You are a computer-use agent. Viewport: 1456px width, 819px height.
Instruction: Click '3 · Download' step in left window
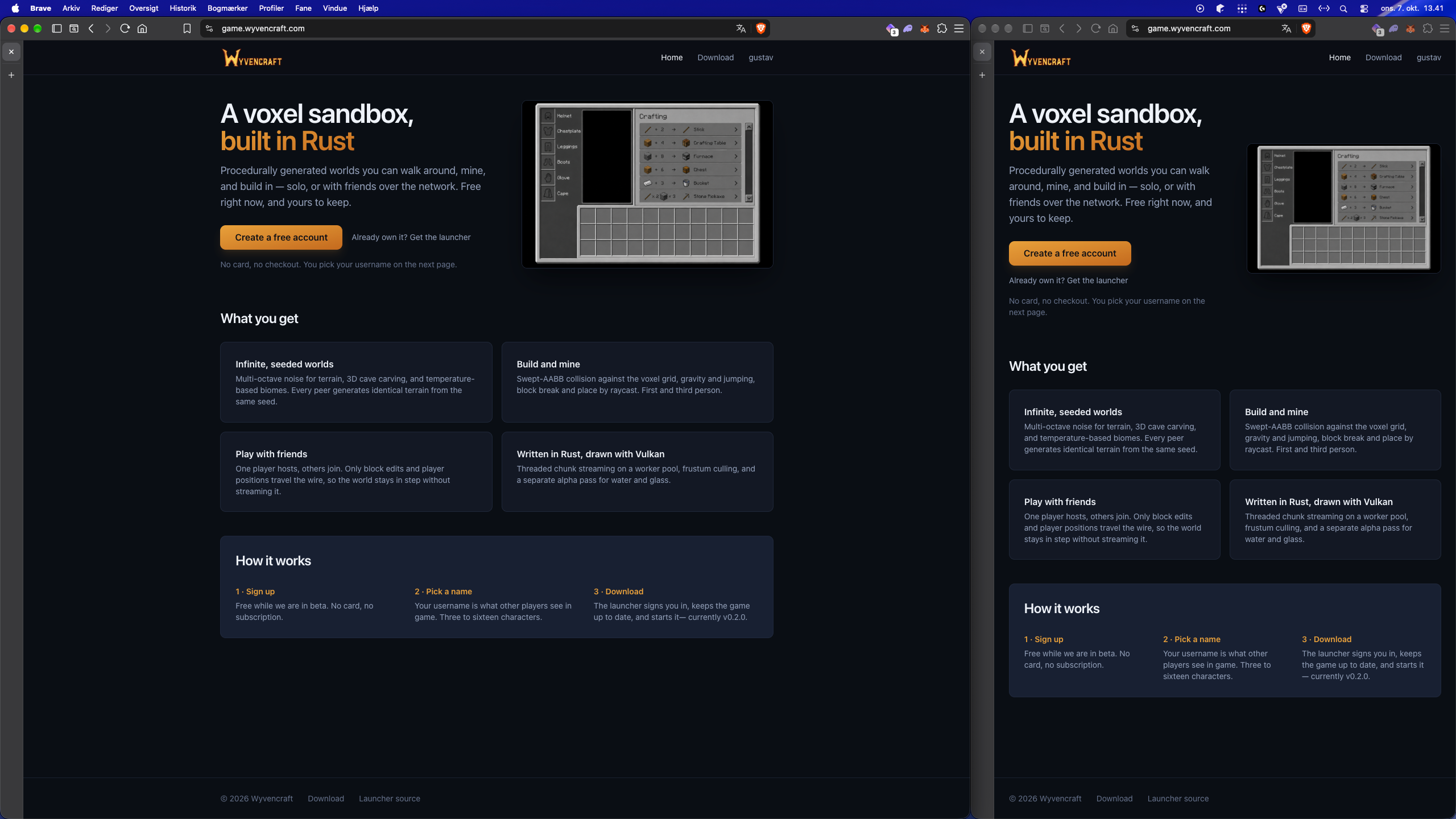tap(618, 591)
